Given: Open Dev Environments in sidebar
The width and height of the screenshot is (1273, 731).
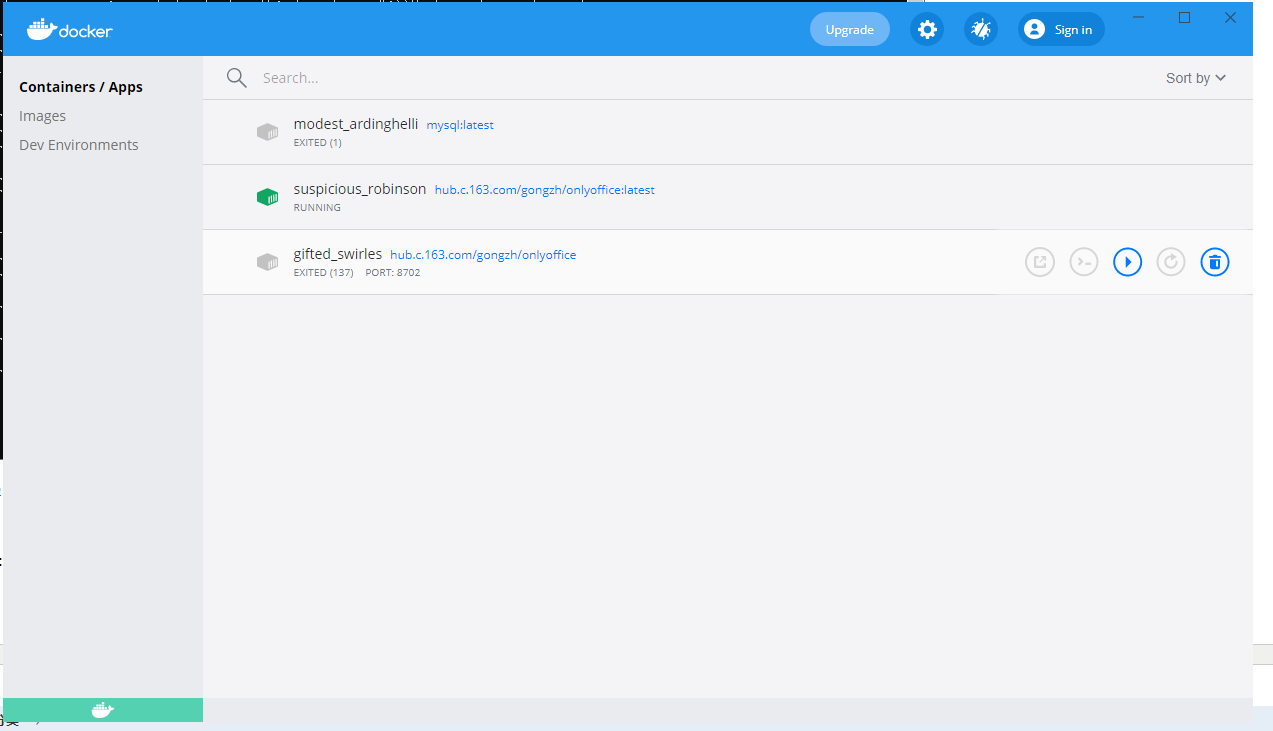Looking at the screenshot, I should pyautogui.click(x=79, y=145).
